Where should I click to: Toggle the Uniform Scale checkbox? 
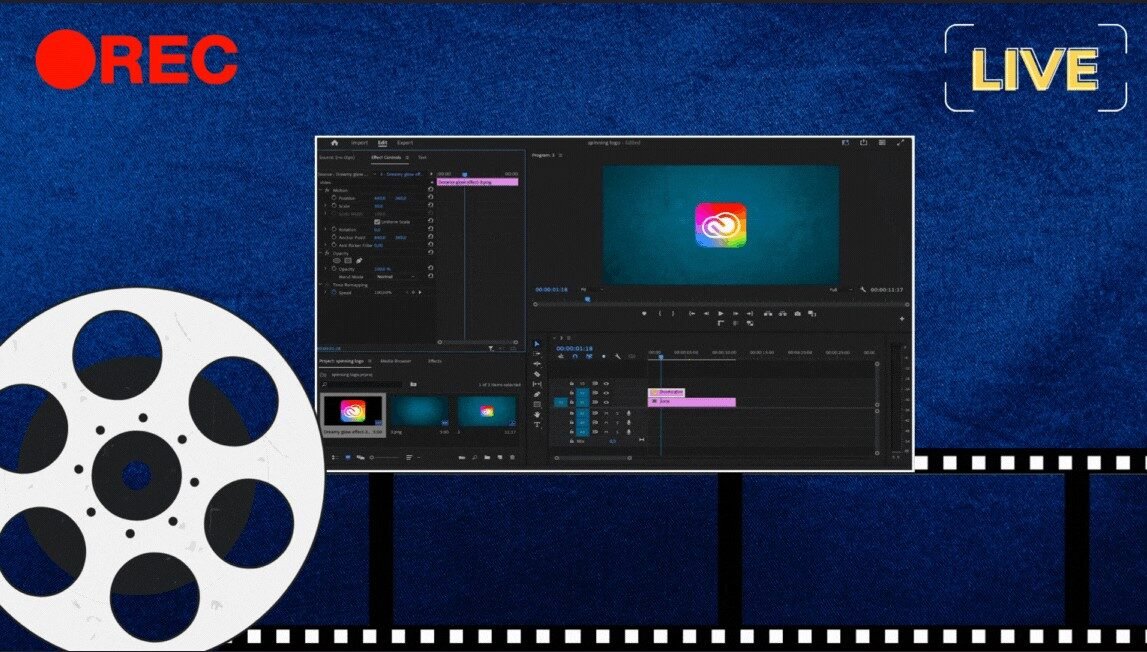pyautogui.click(x=377, y=222)
